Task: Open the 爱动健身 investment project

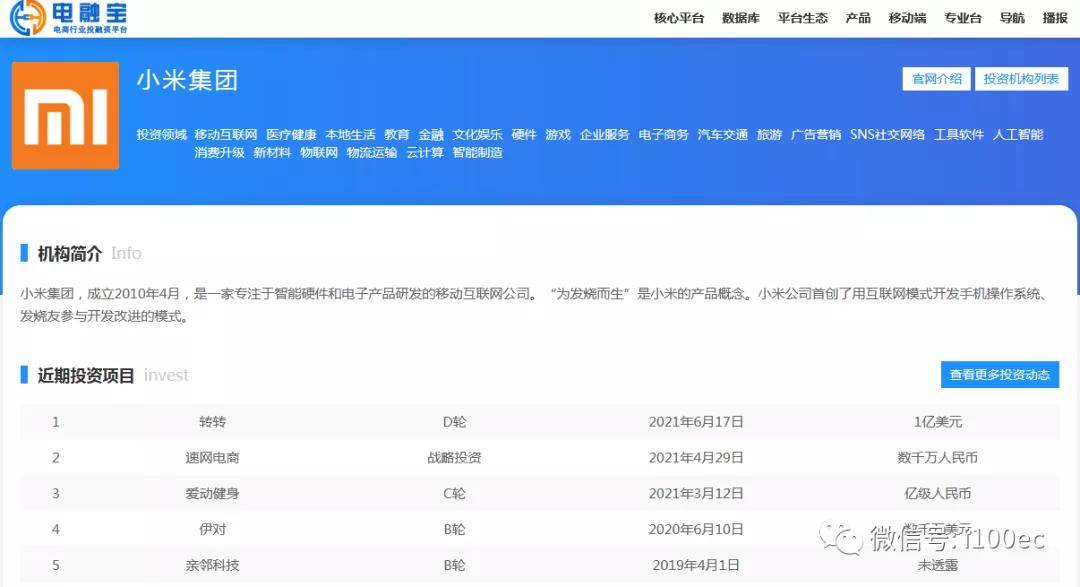Action: click(212, 493)
